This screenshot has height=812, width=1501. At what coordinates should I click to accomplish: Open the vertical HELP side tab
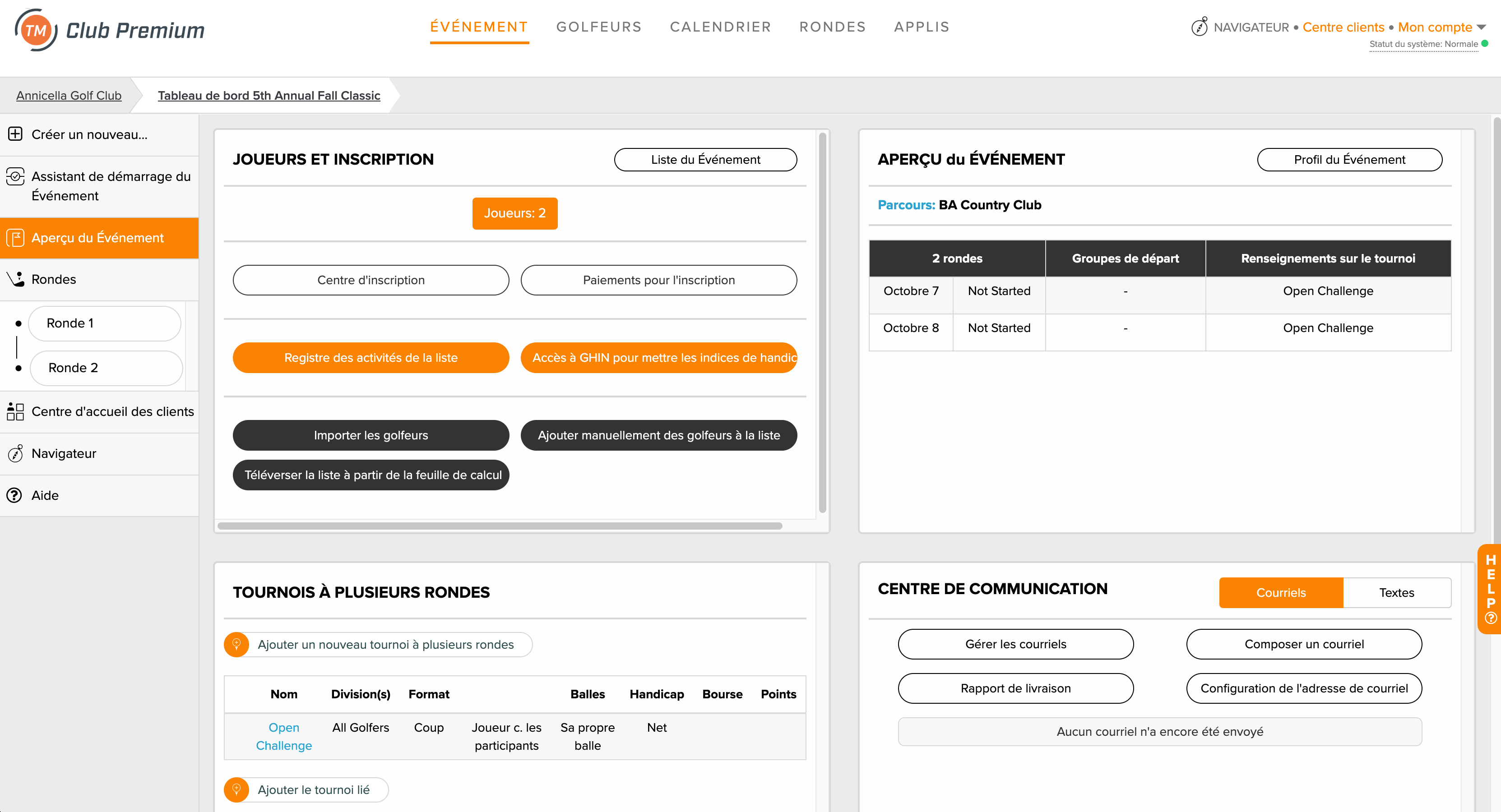click(1490, 588)
